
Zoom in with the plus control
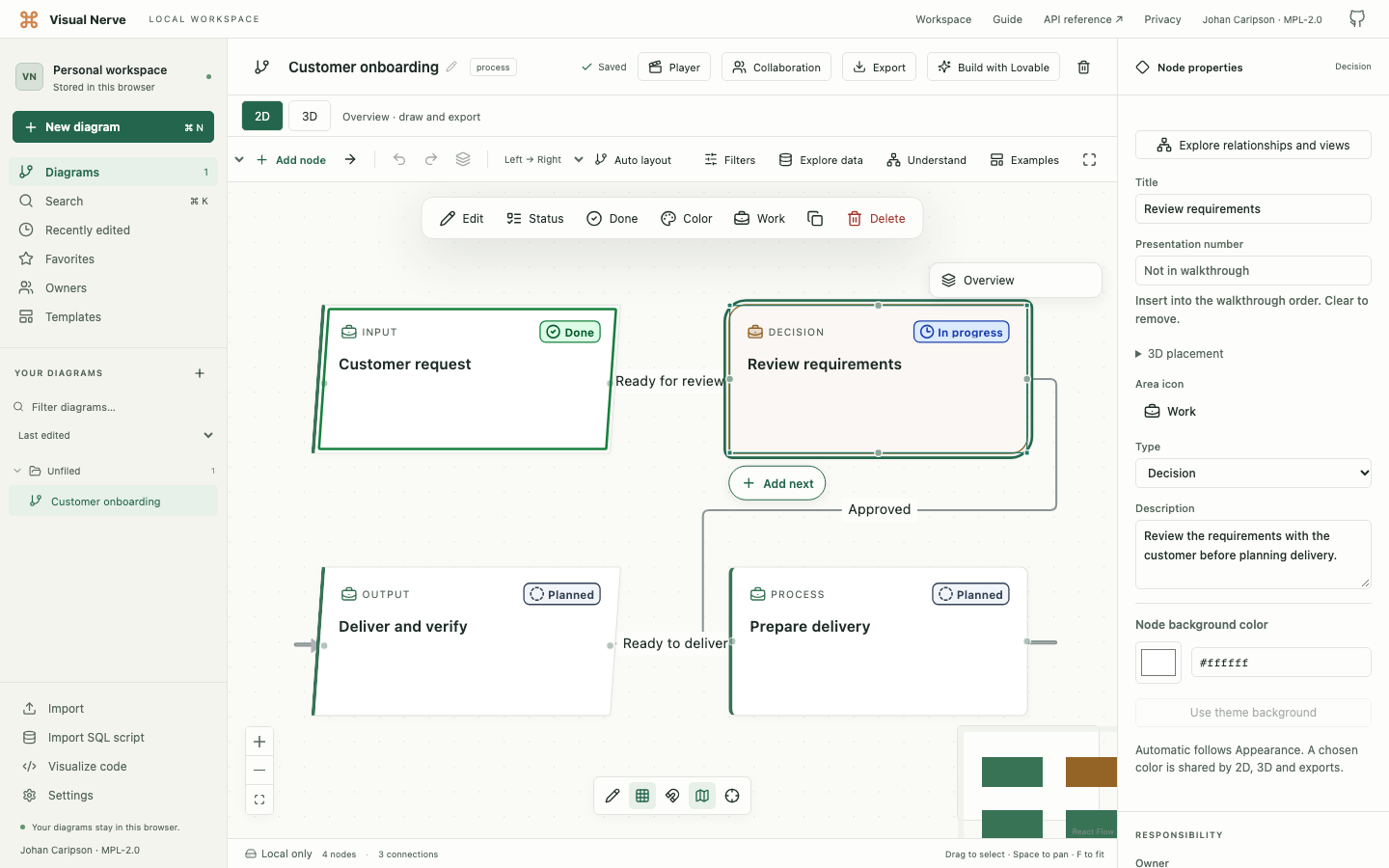(x=259, y=742)
